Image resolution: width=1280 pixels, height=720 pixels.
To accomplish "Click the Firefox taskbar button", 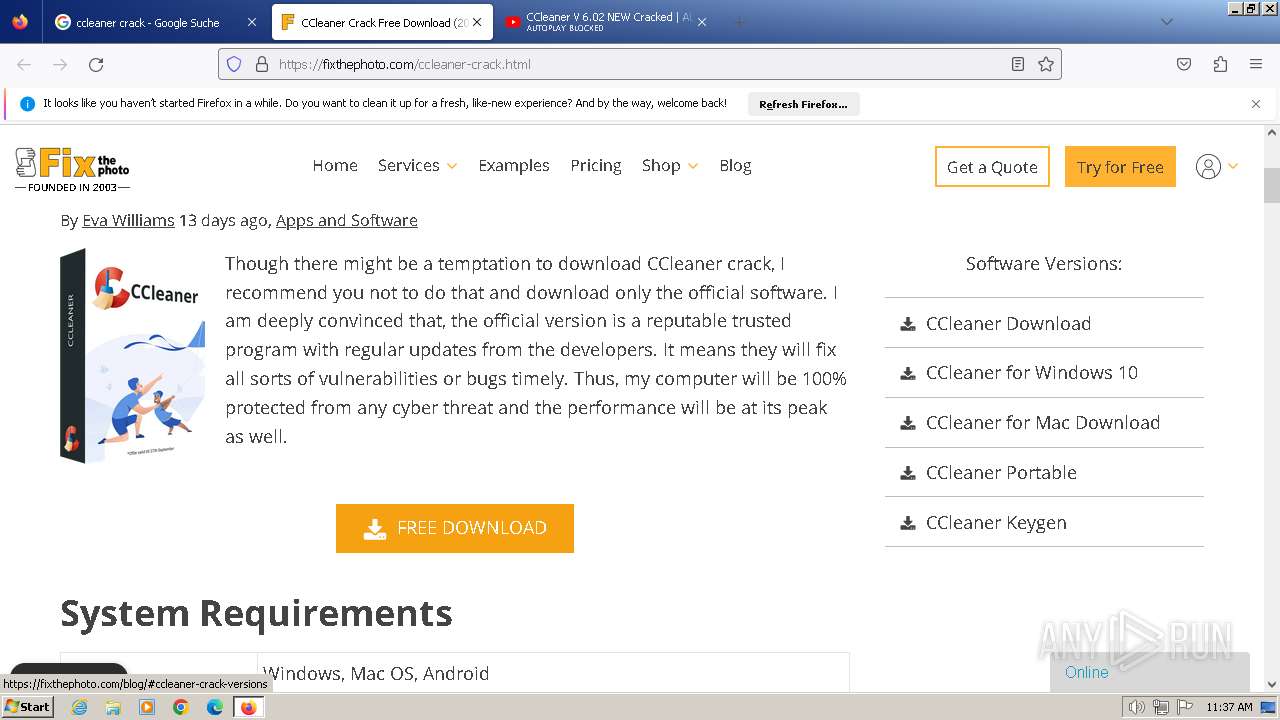I will [x=248, y=707].
